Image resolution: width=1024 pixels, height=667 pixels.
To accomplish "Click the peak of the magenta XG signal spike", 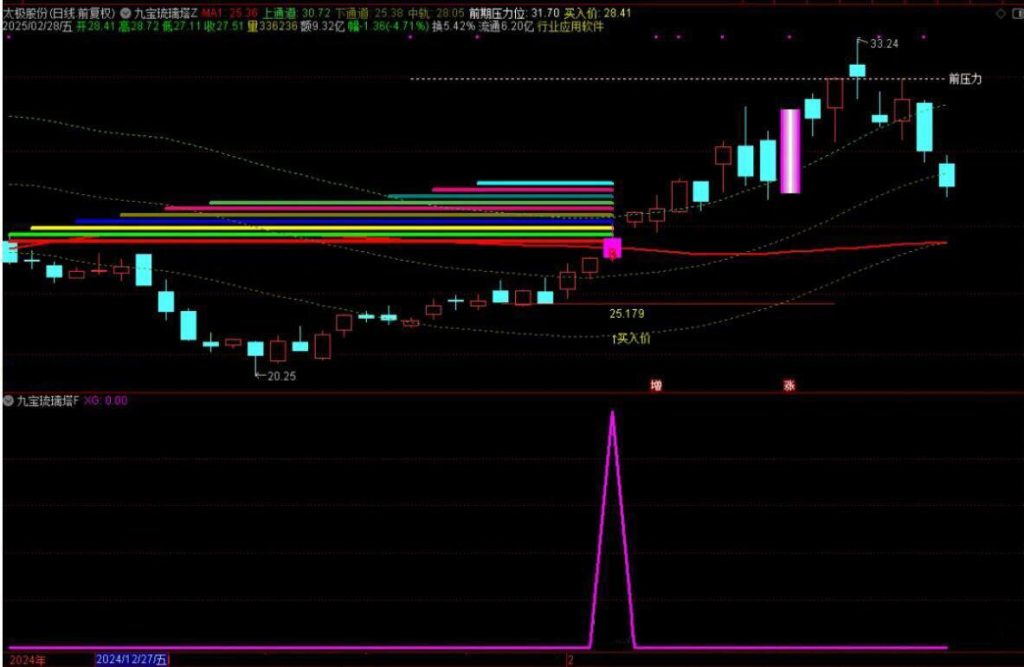I will click(612, 412).
